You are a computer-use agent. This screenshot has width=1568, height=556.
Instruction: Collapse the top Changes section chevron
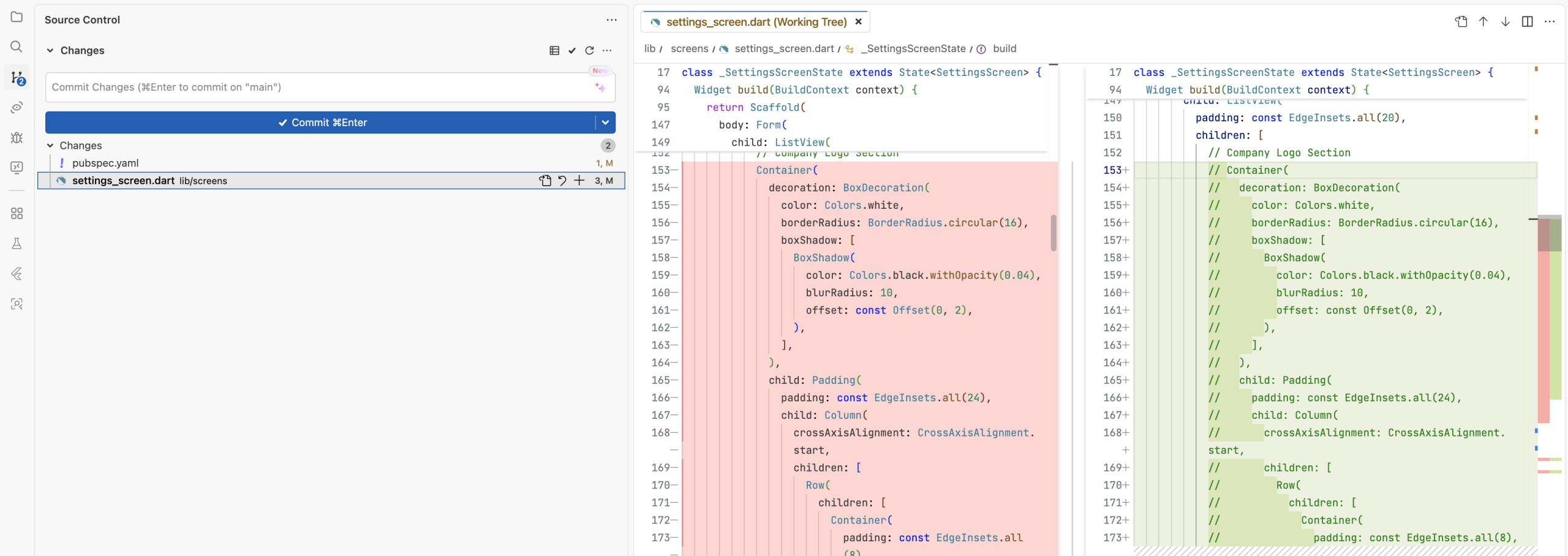click(50, 51)
